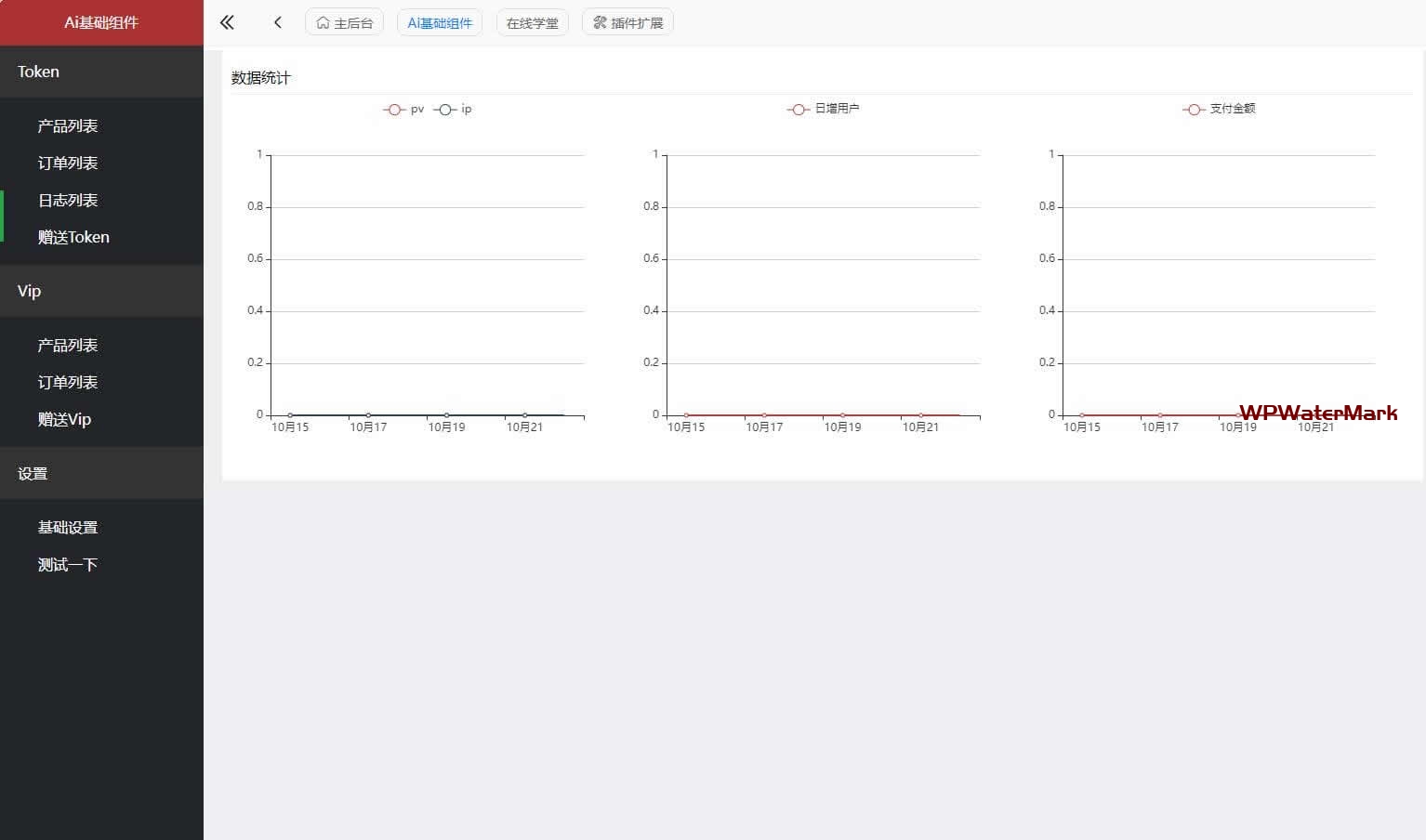Switch to the Ai基础组件 tab
This screenshot has height=840, width=1426.
[440, 22]
